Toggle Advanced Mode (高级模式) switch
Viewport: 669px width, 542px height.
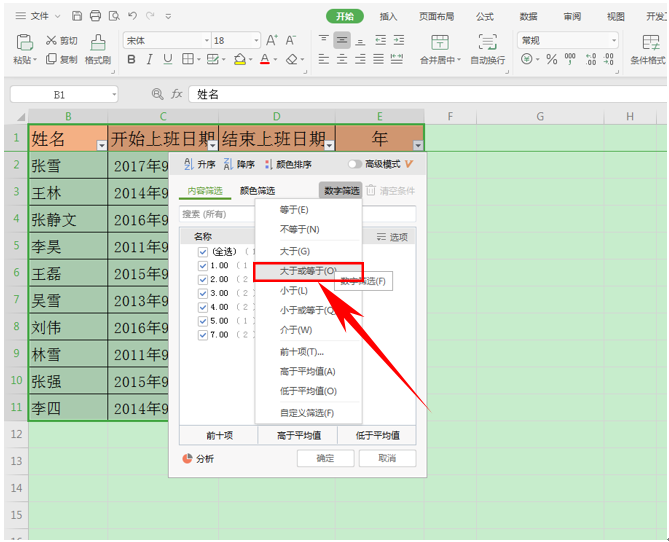[355, 164]
